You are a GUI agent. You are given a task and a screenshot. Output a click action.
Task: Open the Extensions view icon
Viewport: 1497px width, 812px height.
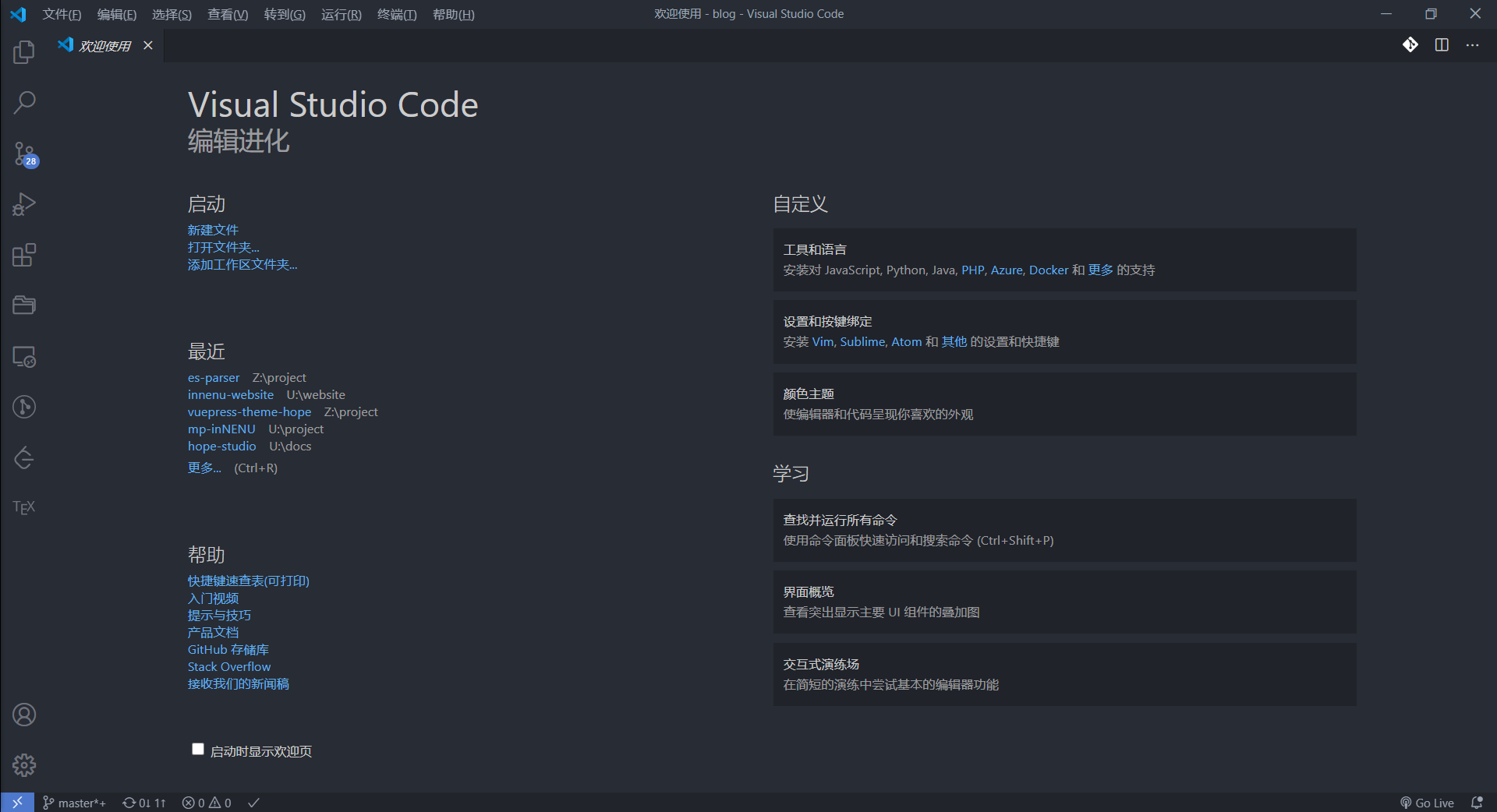tap(24, 255)
